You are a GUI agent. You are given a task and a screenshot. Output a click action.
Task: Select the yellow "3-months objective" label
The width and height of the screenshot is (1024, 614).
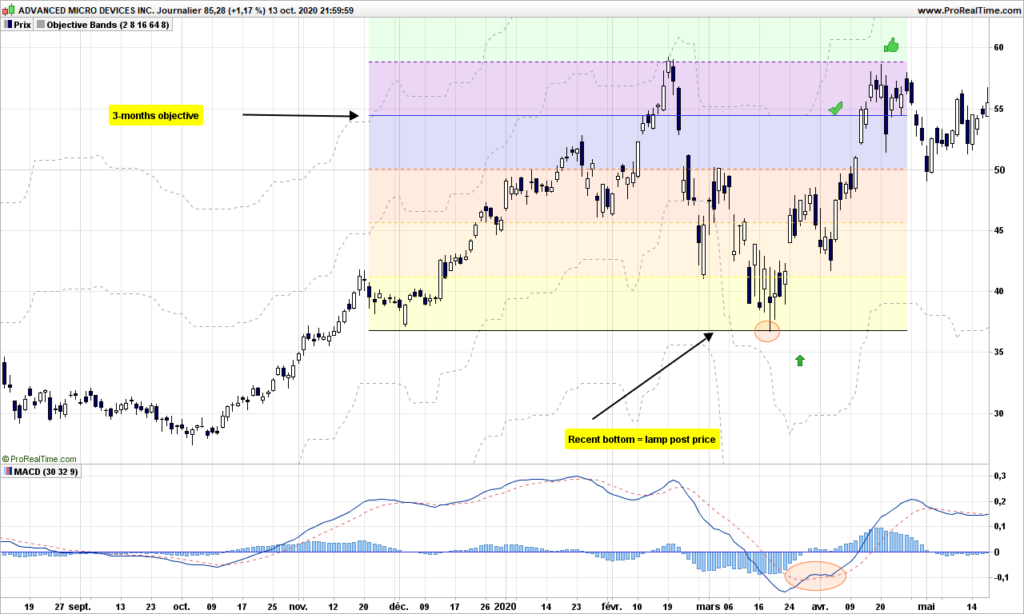pos(155,116)
